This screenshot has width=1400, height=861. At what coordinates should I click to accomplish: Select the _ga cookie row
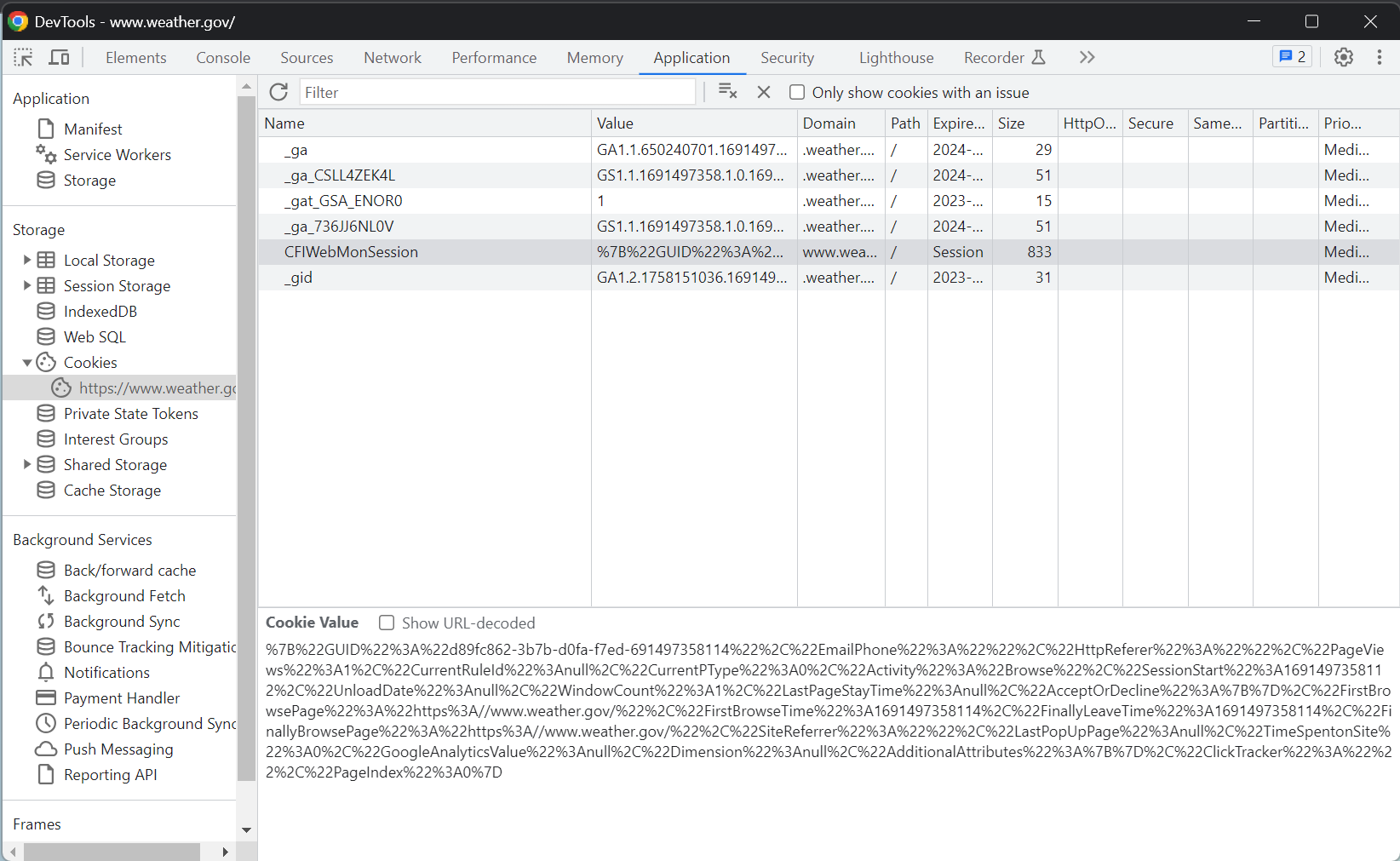coord(829,149)
